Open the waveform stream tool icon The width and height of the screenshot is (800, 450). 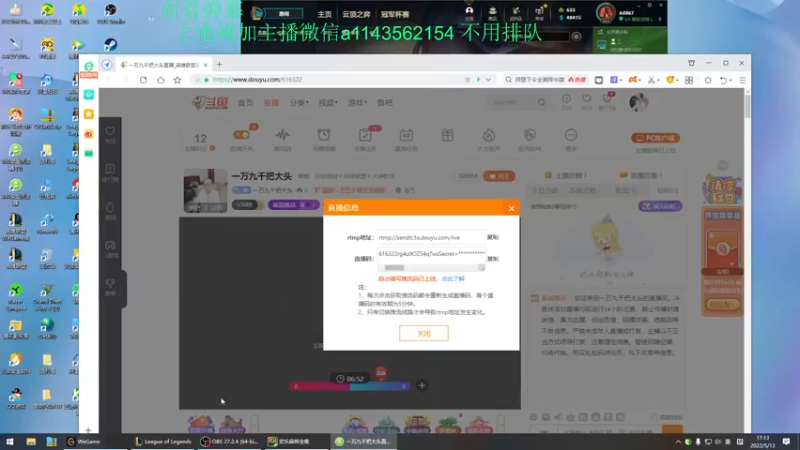pos(283,135)
